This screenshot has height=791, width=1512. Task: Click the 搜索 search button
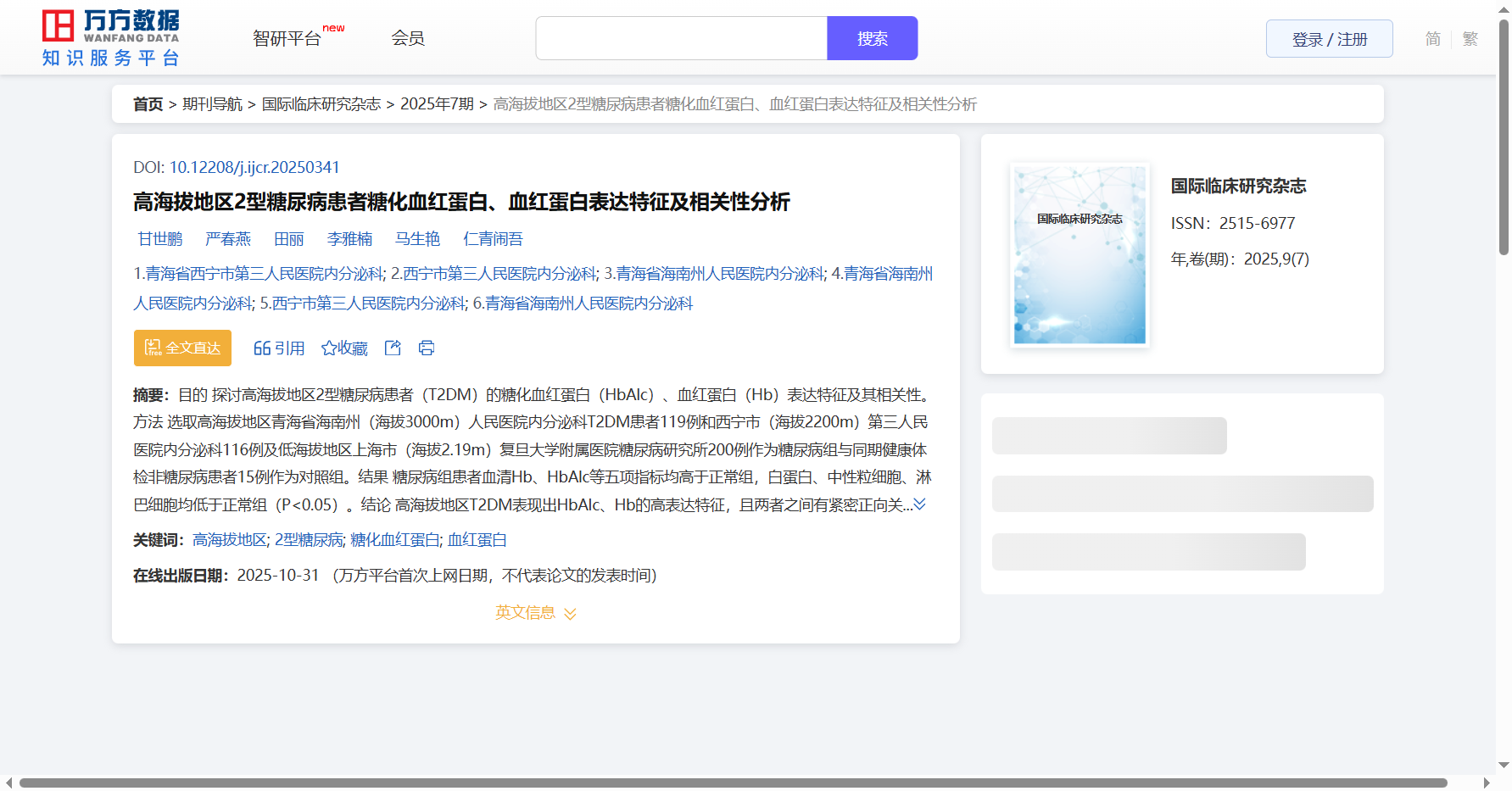(x=872, y=39)
